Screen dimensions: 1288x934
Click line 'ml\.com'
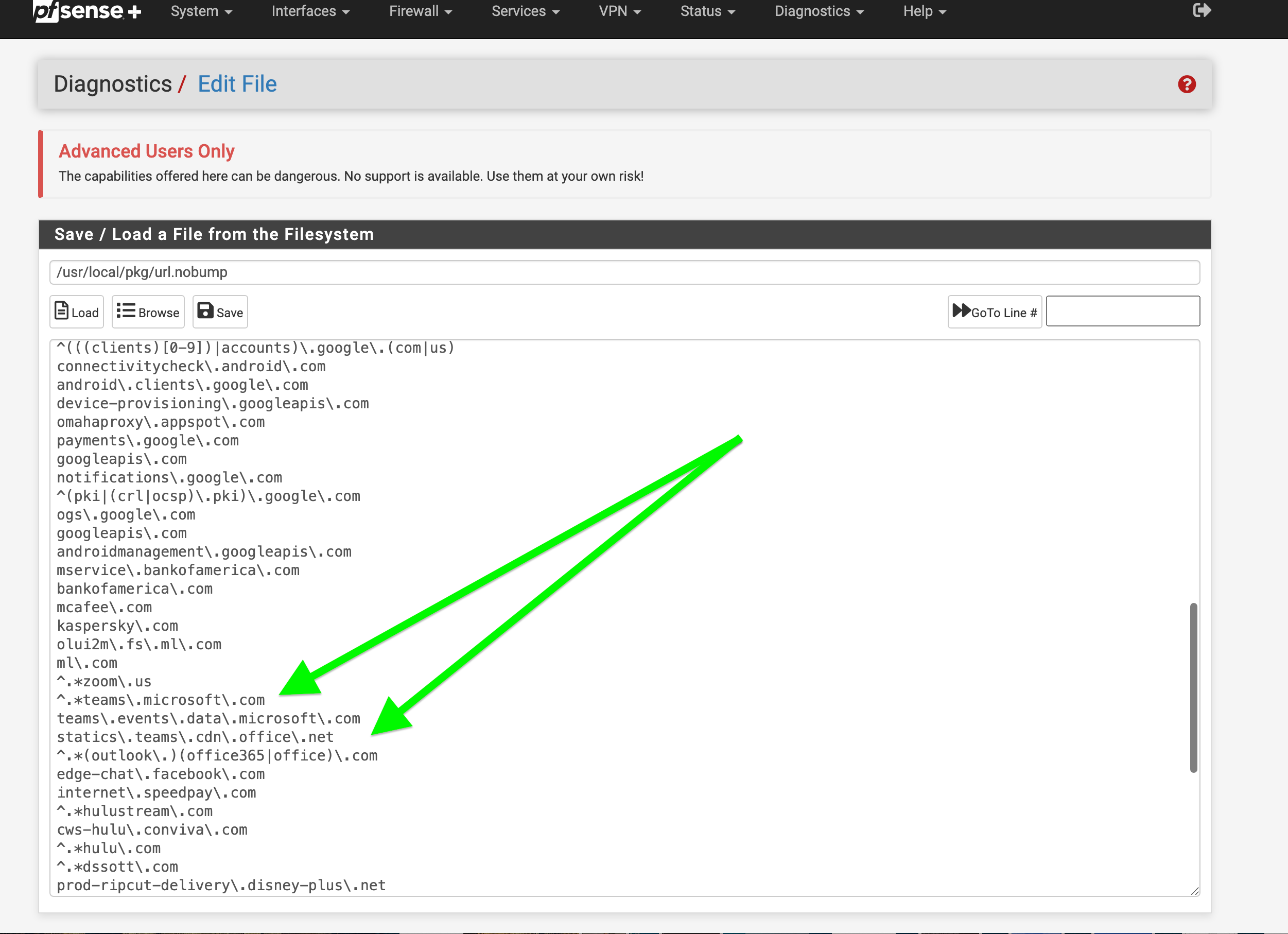[x=87, y=664]
